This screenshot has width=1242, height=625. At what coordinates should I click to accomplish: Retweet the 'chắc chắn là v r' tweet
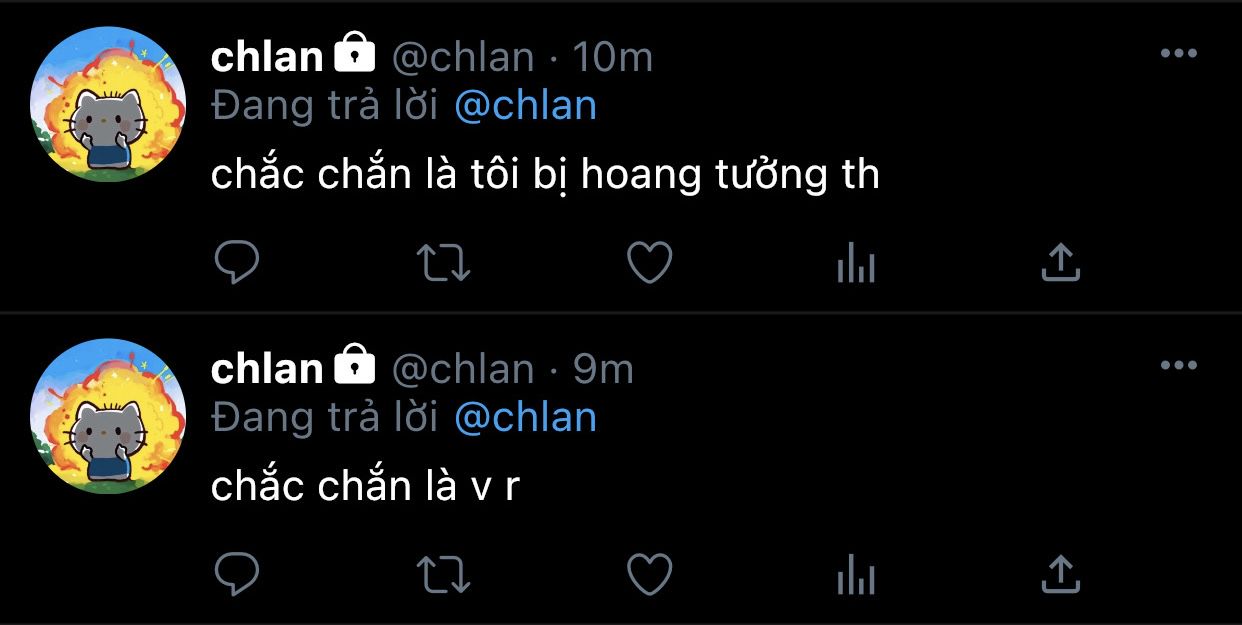[x=443, y=575]
